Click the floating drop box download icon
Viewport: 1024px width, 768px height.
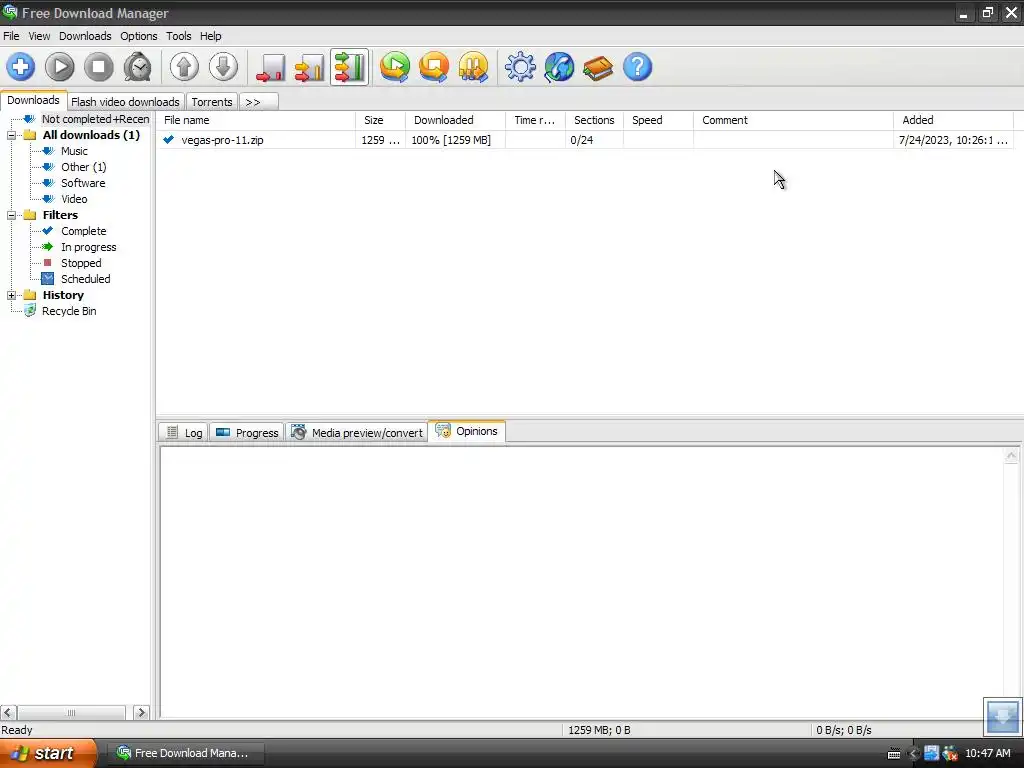pyautogui.click(x=1002, y=716)
